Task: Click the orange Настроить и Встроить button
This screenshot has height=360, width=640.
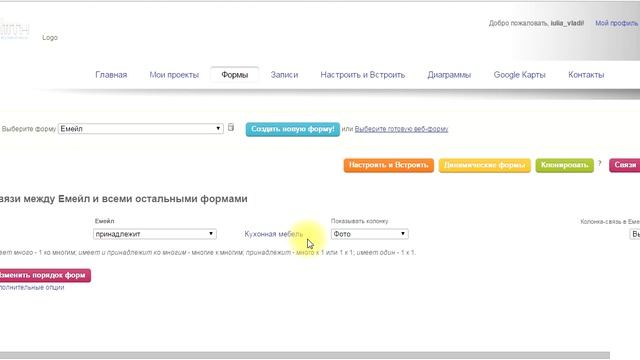Action: click(389, 165)
